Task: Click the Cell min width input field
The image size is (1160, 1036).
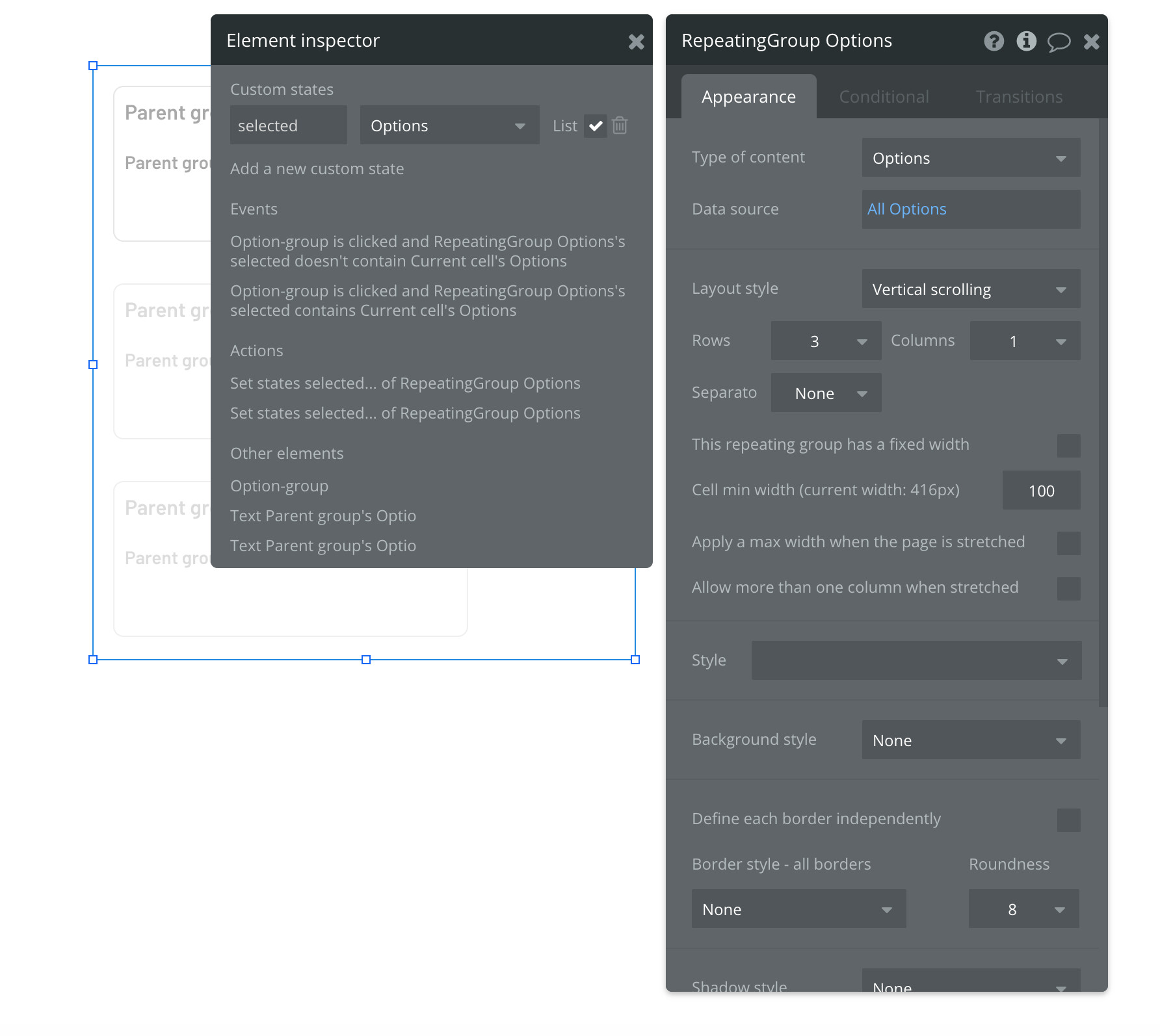Action: [1041, 491]
